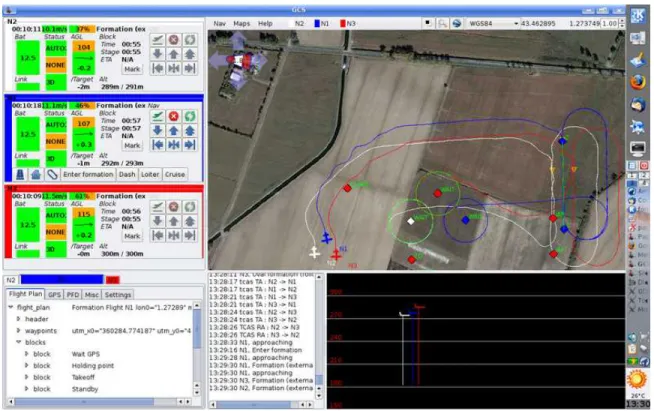Expand the header tree node

(x=18, y=319)
